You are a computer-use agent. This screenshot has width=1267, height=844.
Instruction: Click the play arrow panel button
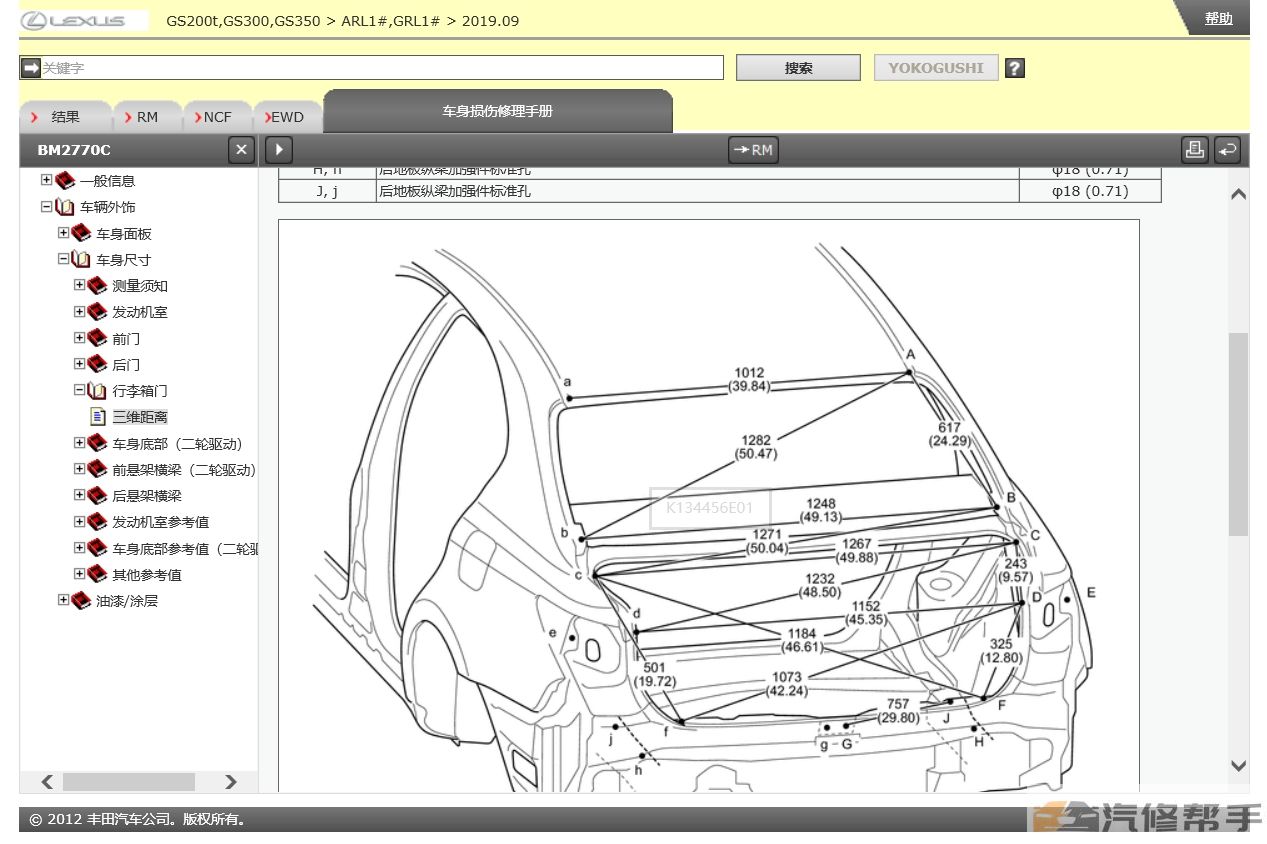point(278,150)
